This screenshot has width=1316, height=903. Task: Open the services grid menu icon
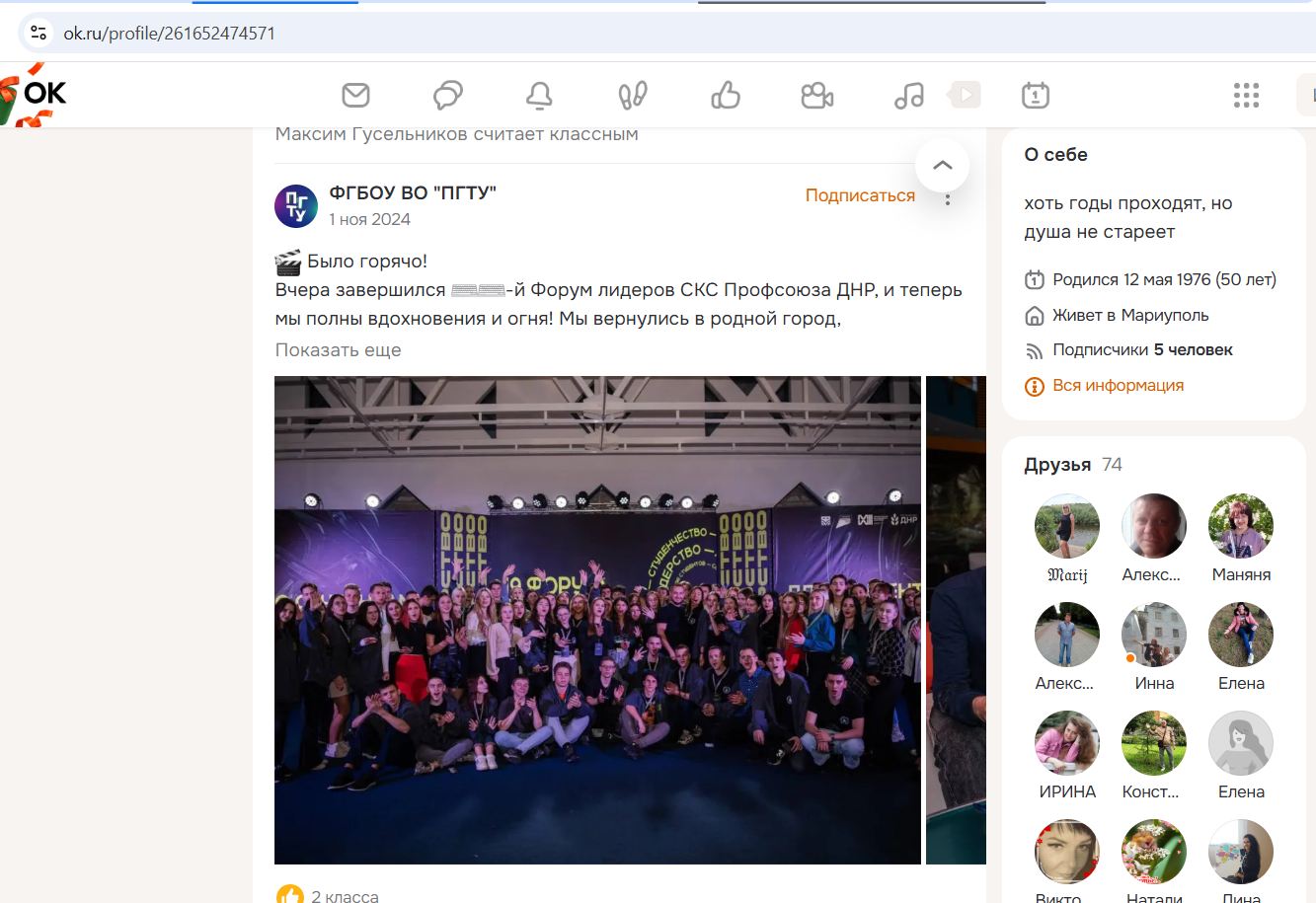1246,95
